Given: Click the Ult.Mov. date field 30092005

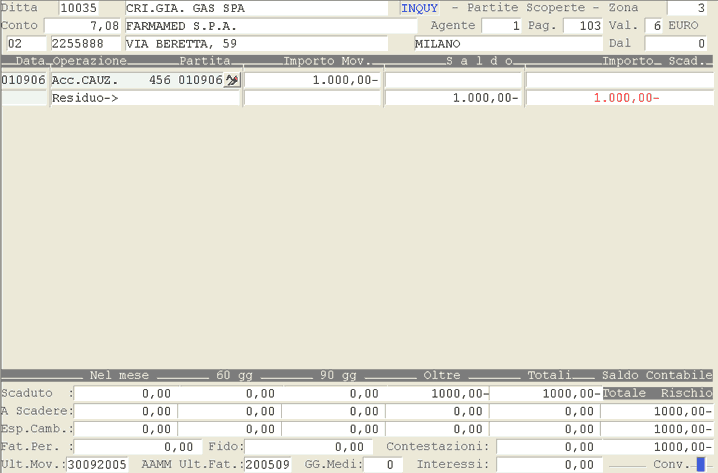Looking at the screenshot, I should click(x=98, y=465).
